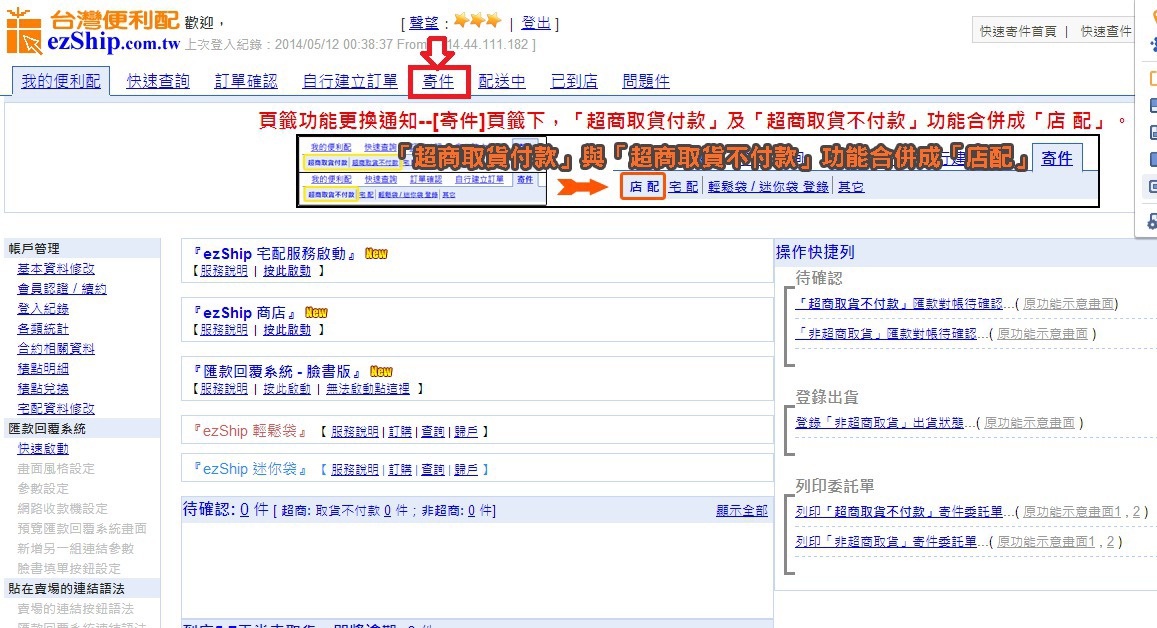Open the 各類統計 sidebar link

point(43,328)
